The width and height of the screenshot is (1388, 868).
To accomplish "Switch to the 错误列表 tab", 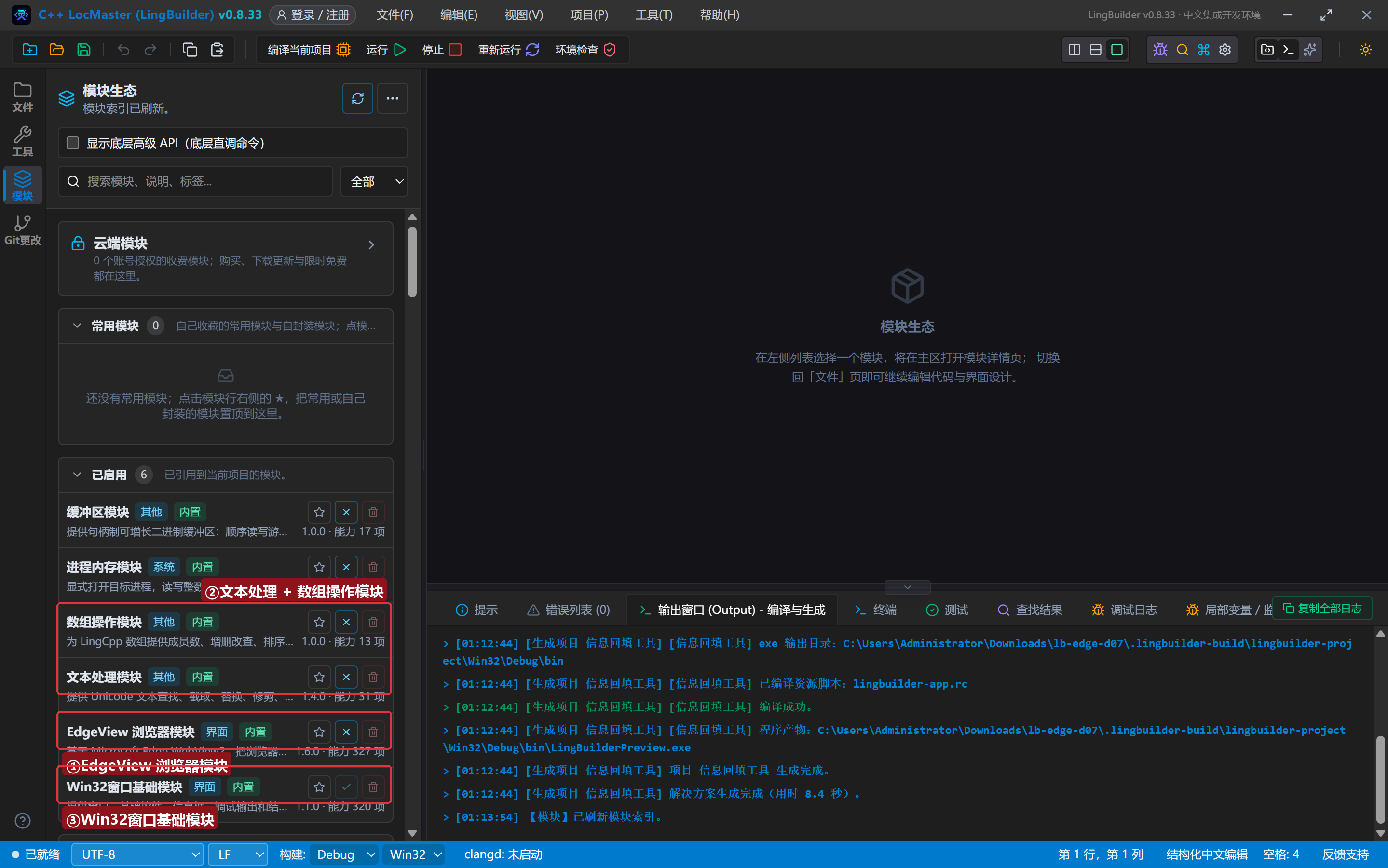I will point(568,610).
